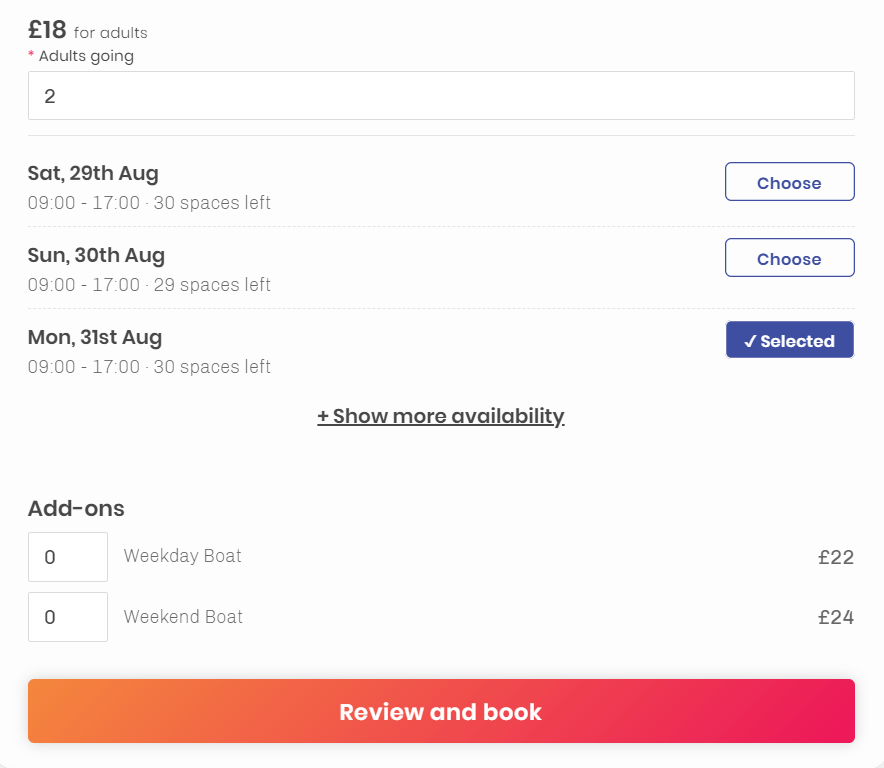
Task: Click the Adults going label
Action: [86, 56]
